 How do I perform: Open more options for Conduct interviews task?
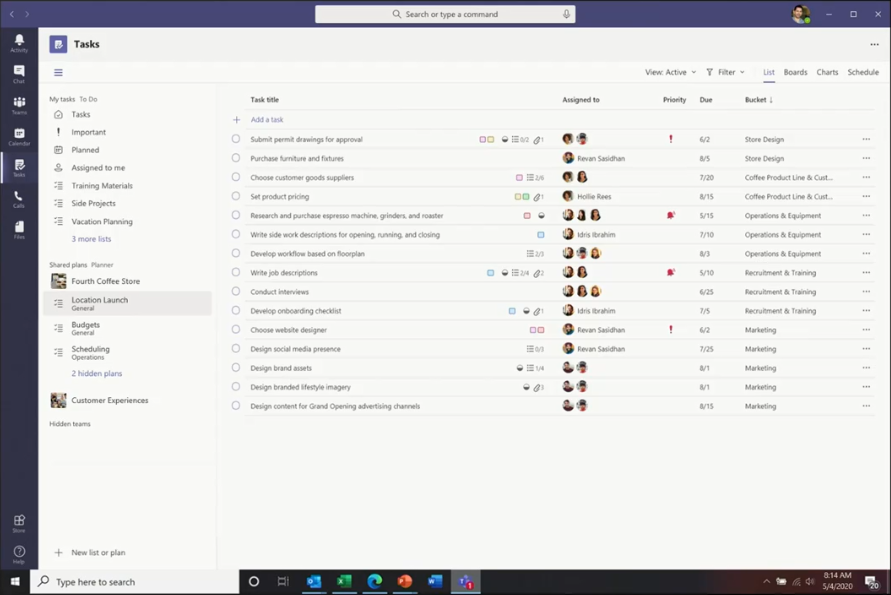click(x=866, y=292)
